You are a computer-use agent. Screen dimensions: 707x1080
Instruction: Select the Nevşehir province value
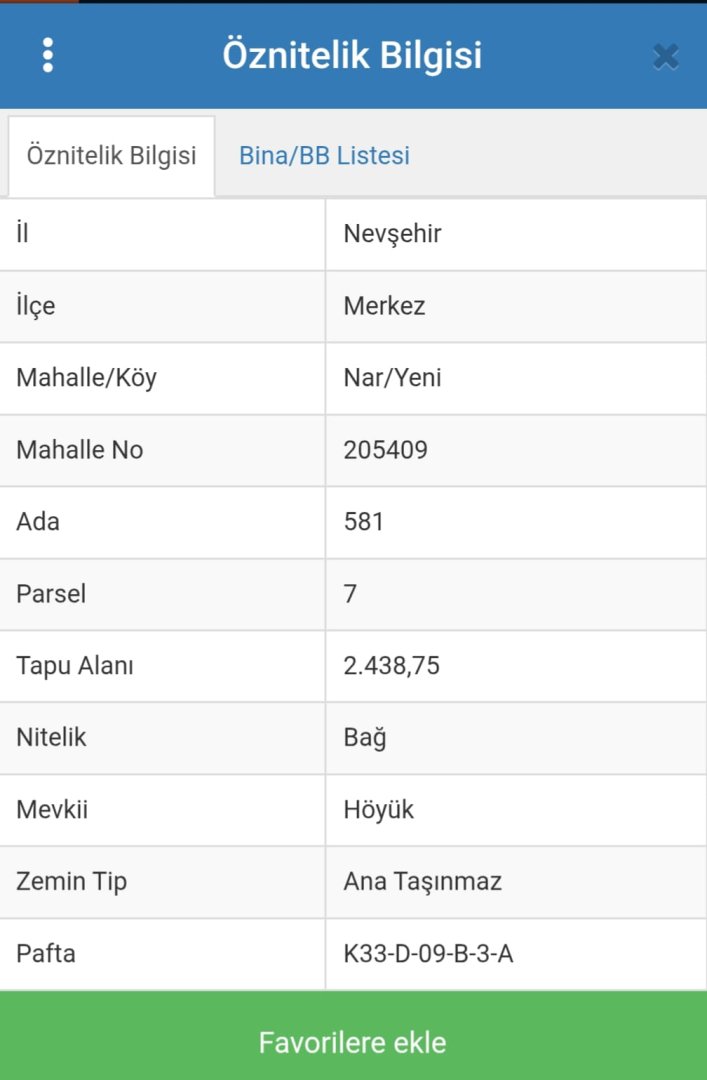point(390,234)
